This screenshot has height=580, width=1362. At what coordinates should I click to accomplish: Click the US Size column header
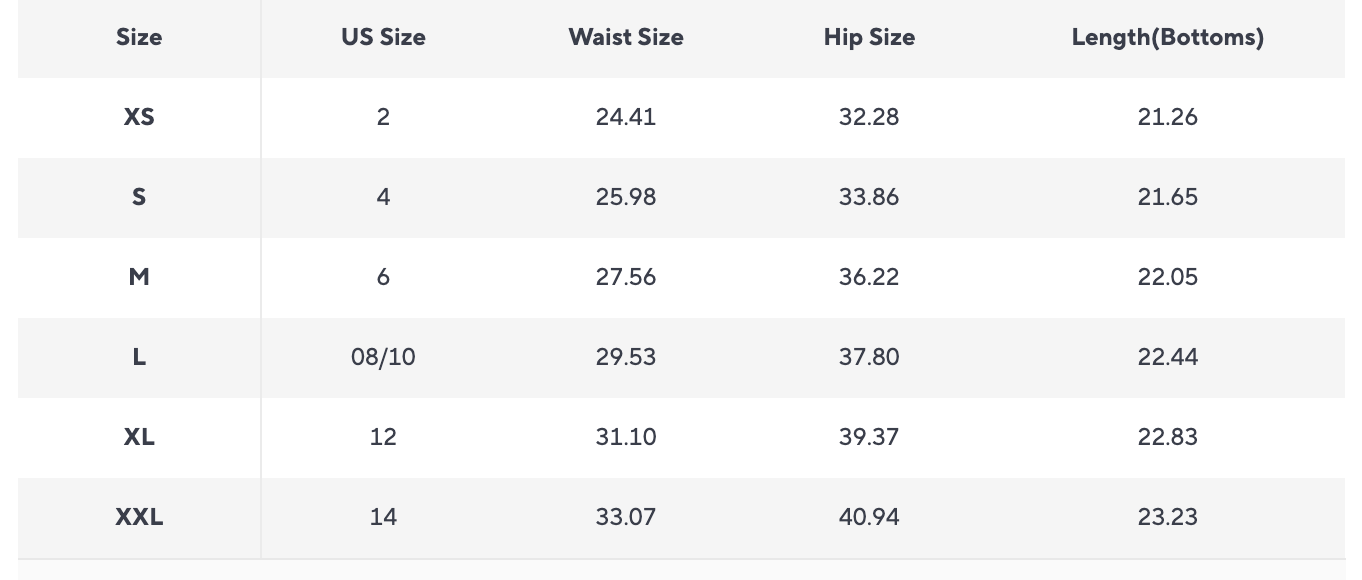383,38
